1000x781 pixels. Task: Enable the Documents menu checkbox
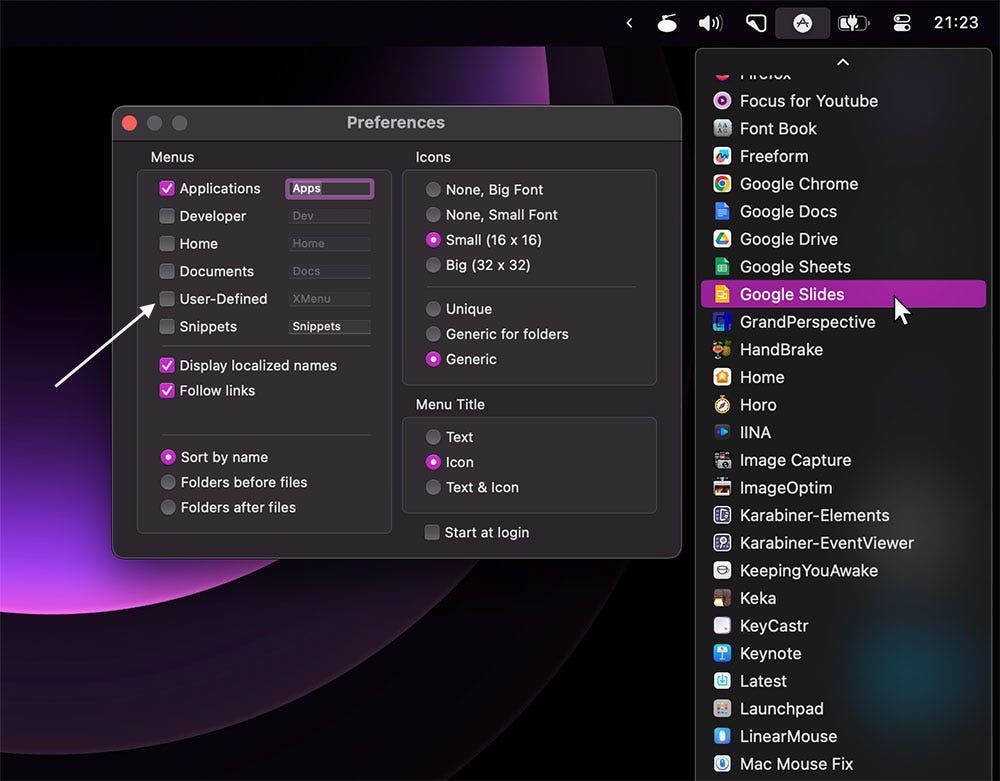pyautogui.click(x=166, y=271)
